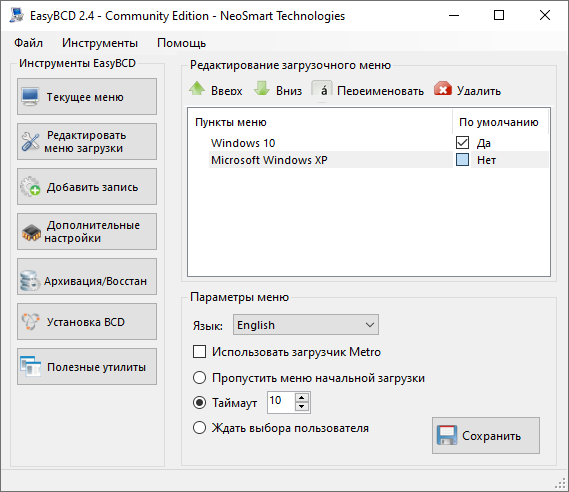The width and height of the screenshot is (569, 492).
Task: Click the red Удалить delete icon
Action: [x=443, y=89]
